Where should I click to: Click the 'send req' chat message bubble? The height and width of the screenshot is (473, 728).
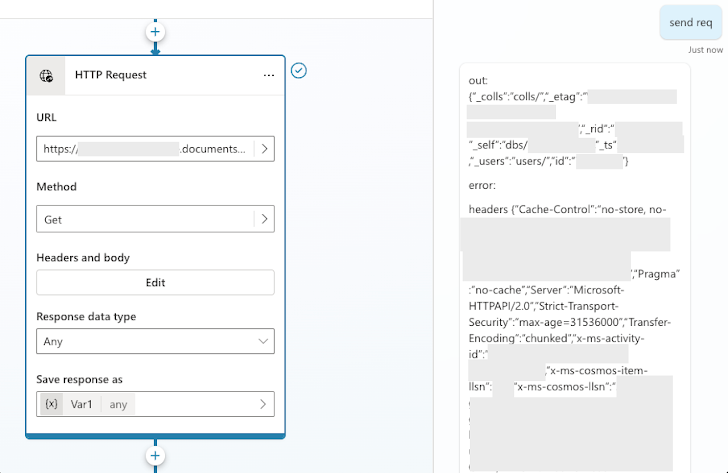pyautogui.click(x=691, y=23)
